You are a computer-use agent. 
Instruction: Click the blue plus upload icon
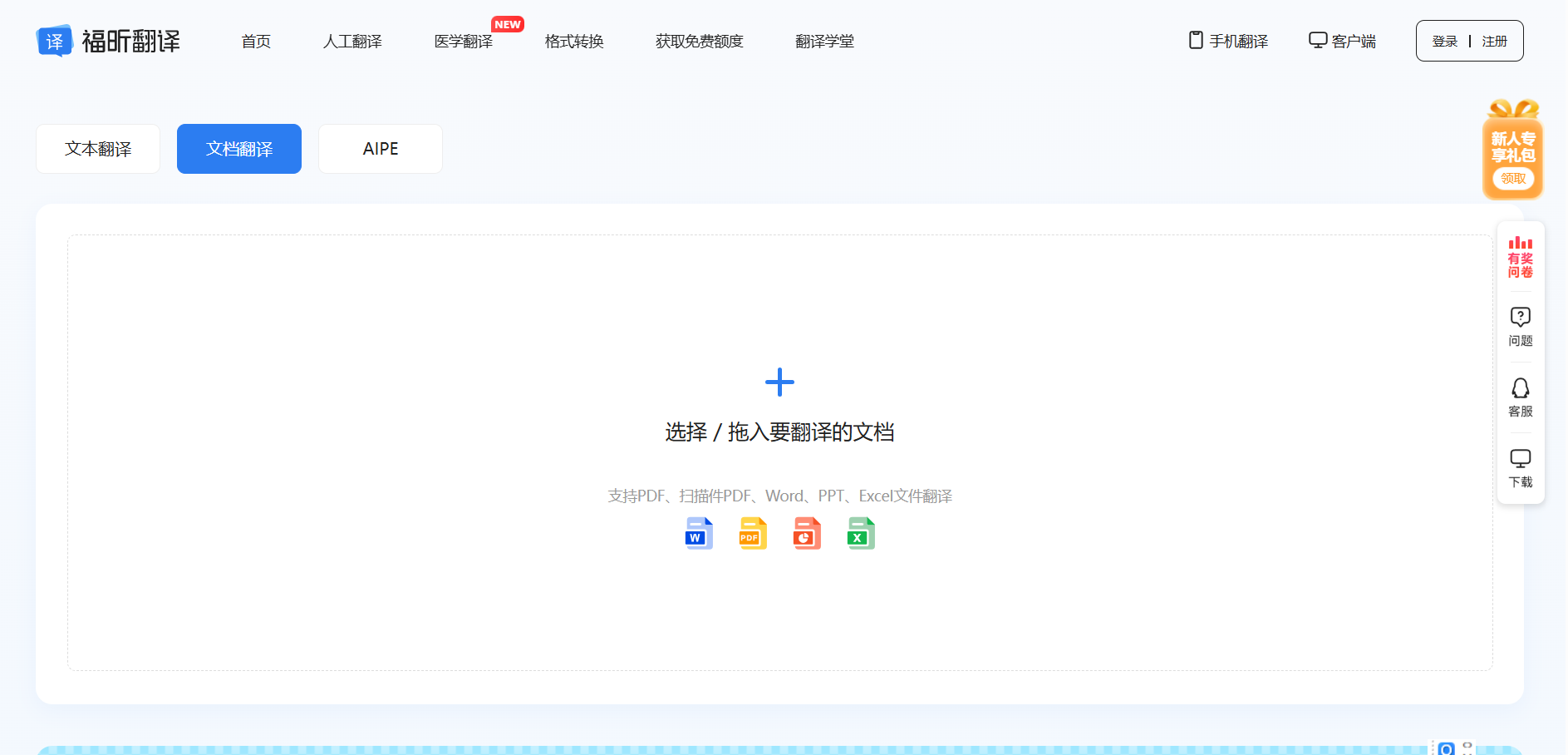779,382
